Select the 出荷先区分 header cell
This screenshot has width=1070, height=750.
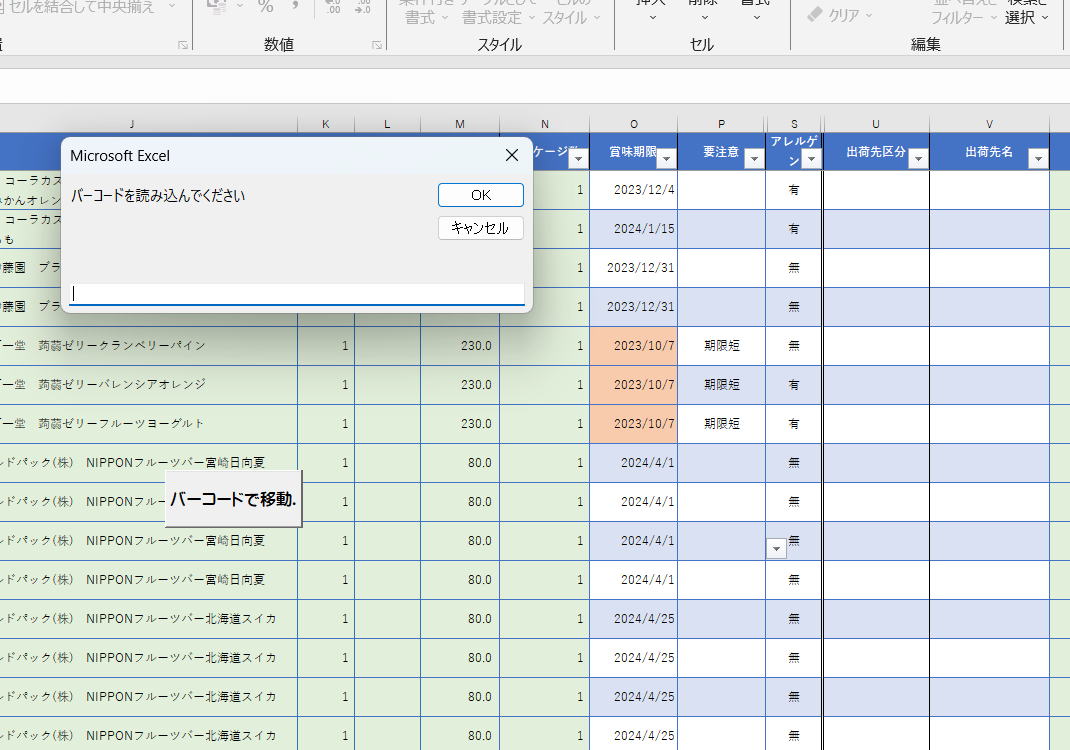click(x=876, y=152)
